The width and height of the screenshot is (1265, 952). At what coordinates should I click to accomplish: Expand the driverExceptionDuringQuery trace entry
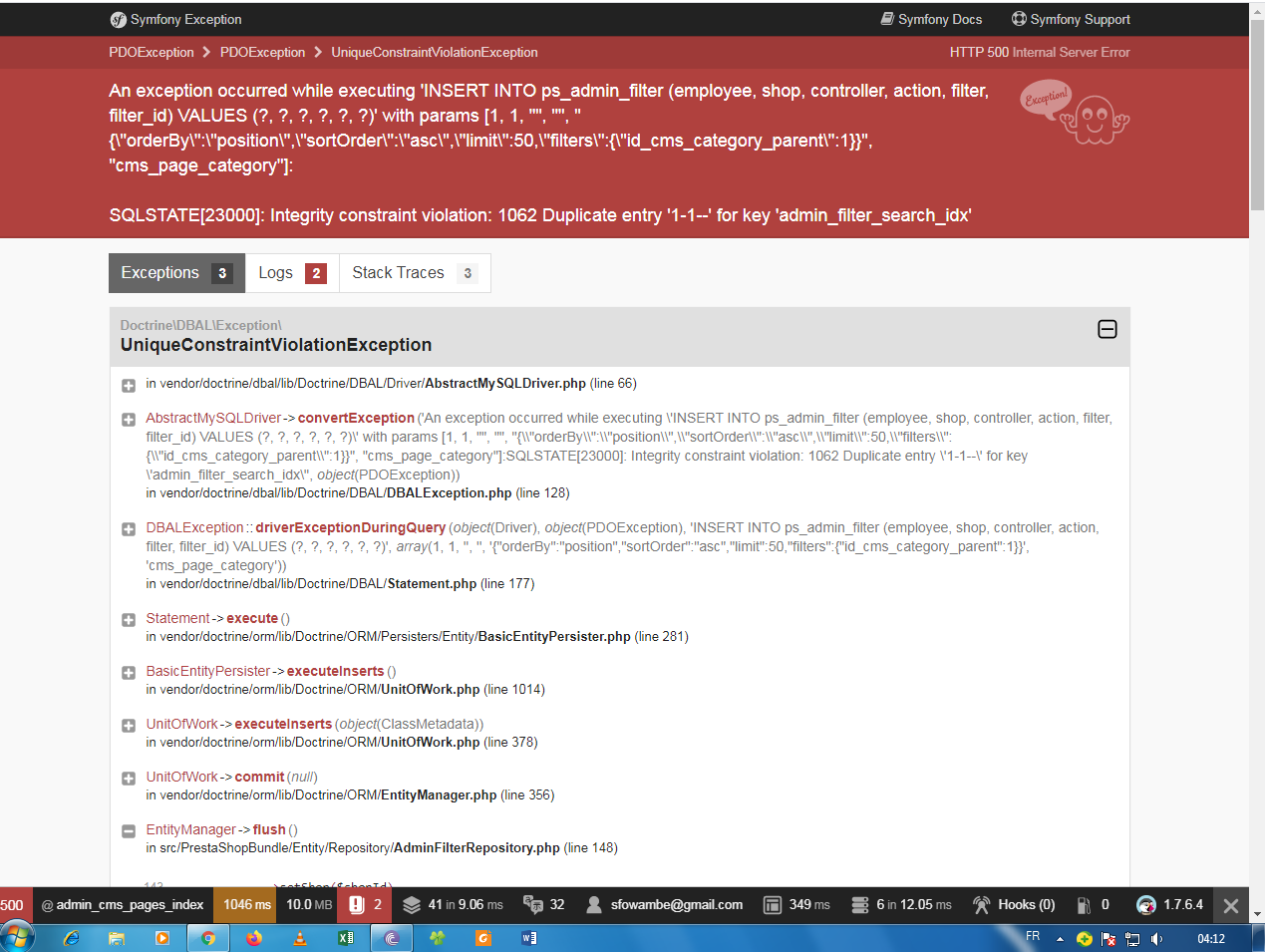[129, 529]
